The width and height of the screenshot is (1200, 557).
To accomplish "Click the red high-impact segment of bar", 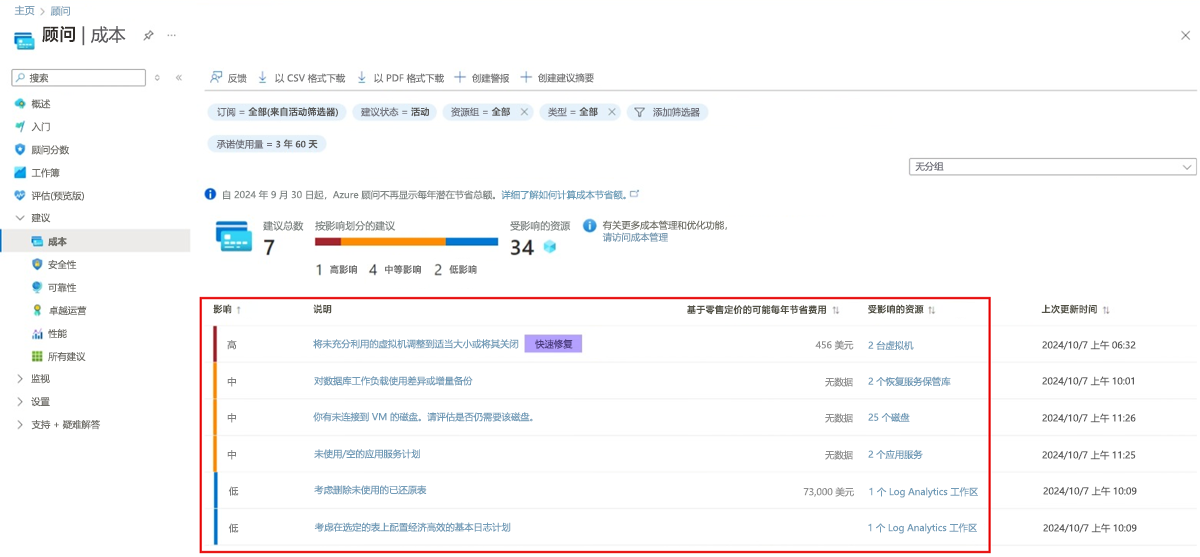I will click(x=328, y=241).
